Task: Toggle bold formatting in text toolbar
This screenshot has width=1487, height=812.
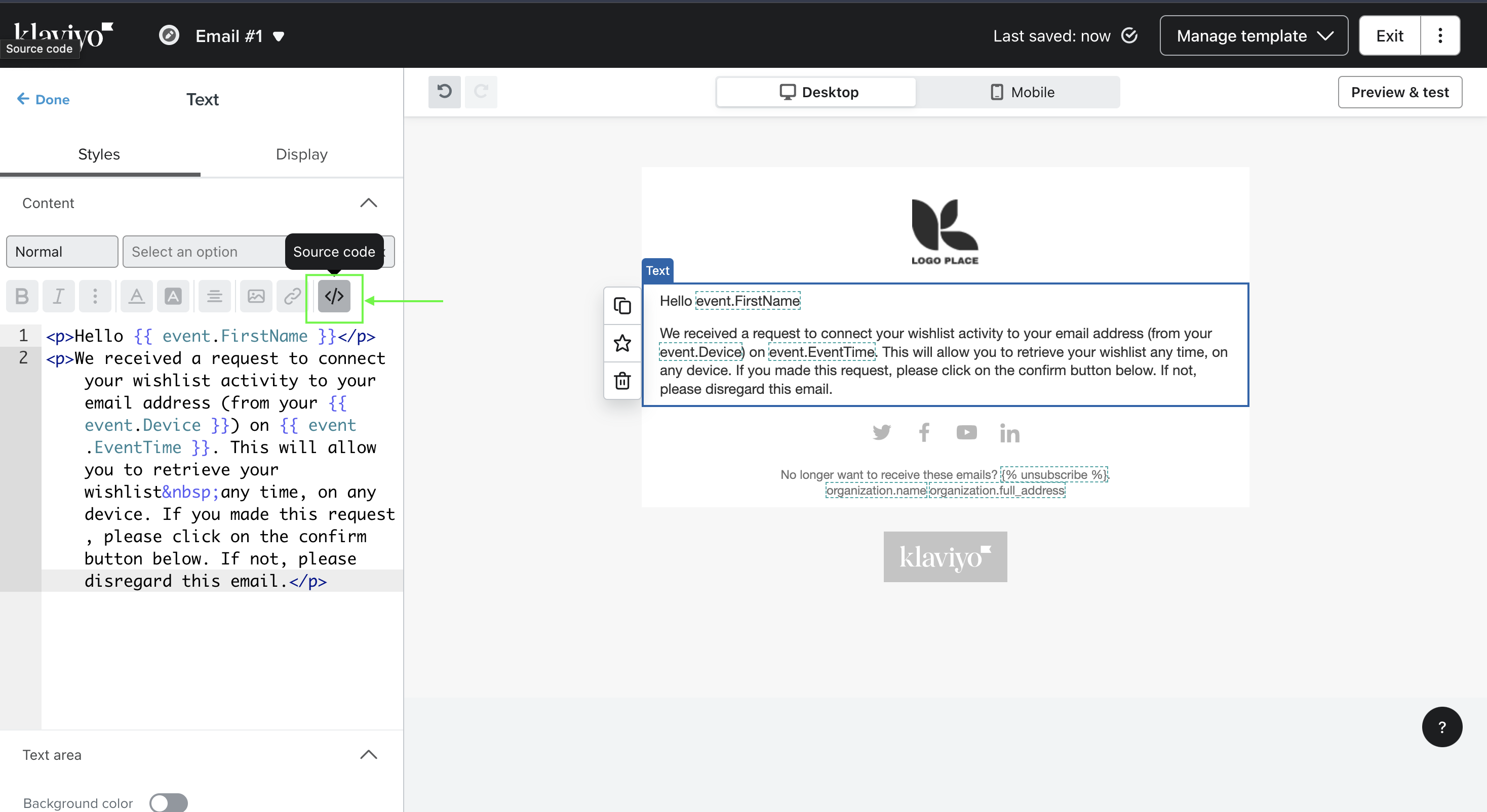Action: (x=22, y=296)
